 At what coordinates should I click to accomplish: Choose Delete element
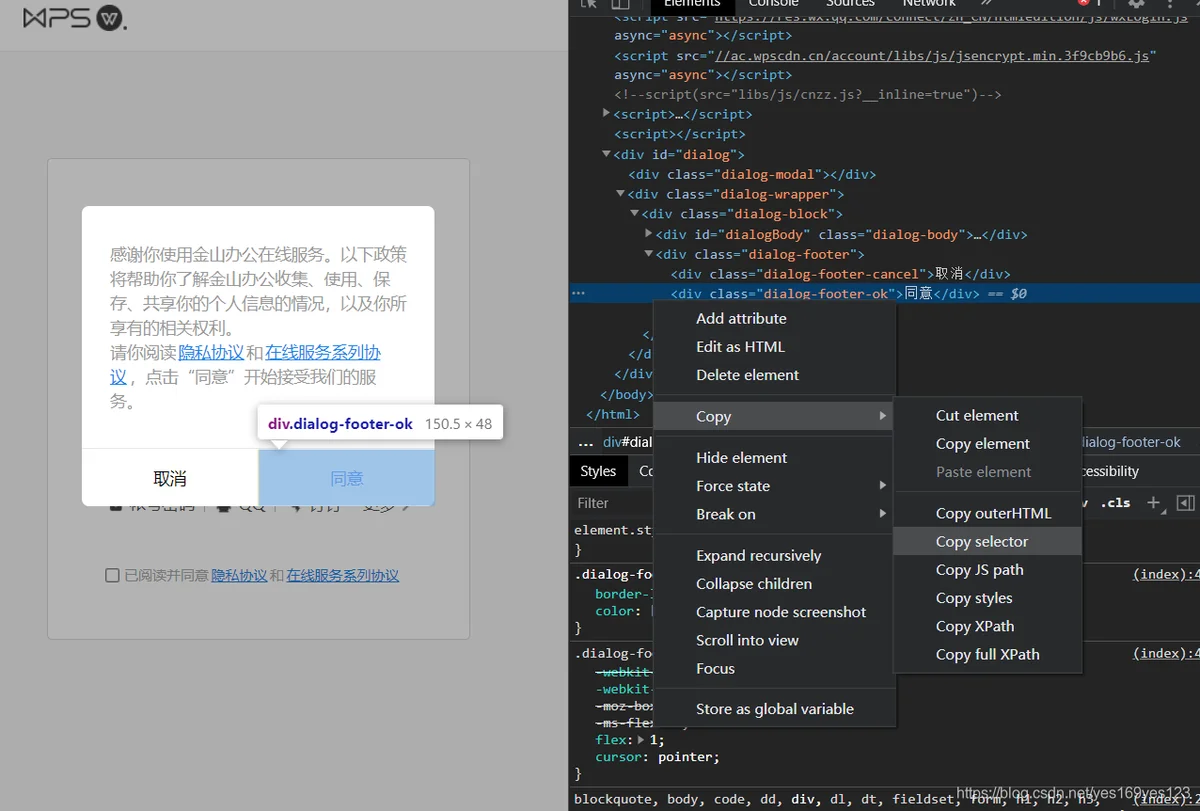[x=774, y=375]
